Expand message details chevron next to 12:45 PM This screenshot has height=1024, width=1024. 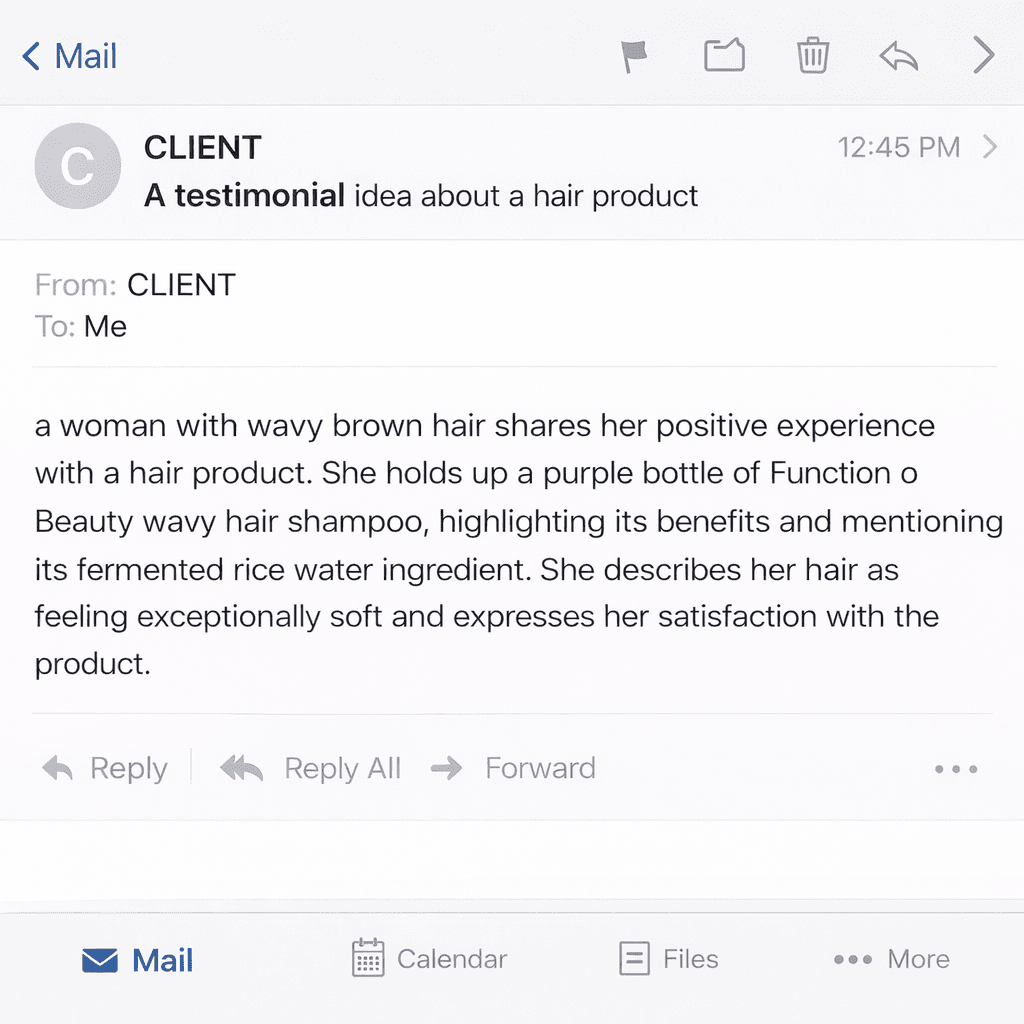click(990, 148)
